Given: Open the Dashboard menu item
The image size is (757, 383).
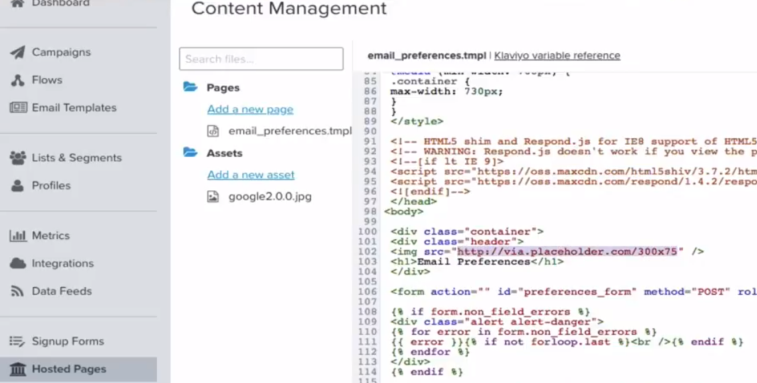Looking at the screenshot, I should pyautogui.click(x=61, y=3).
